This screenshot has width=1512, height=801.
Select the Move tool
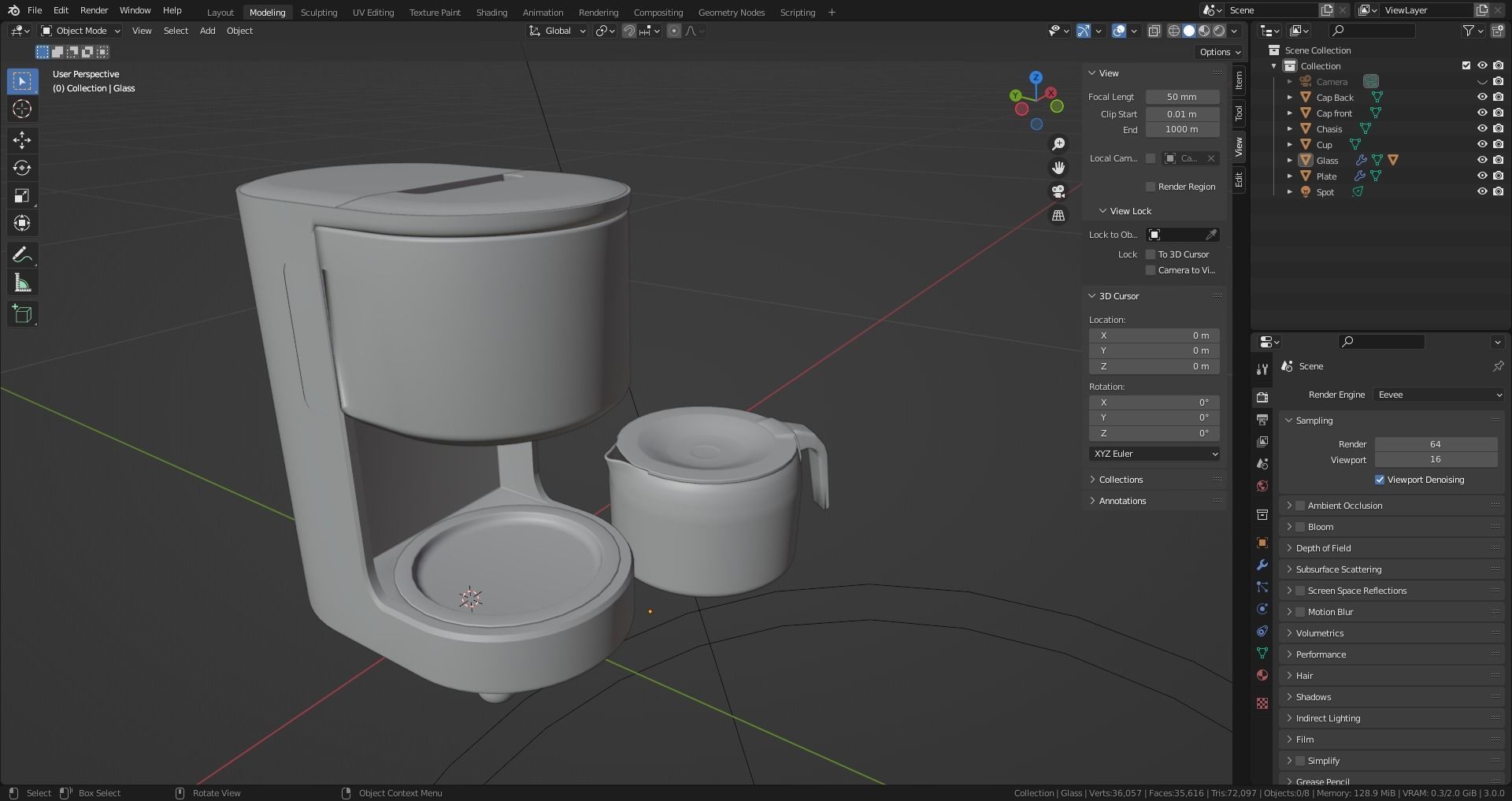22,140
